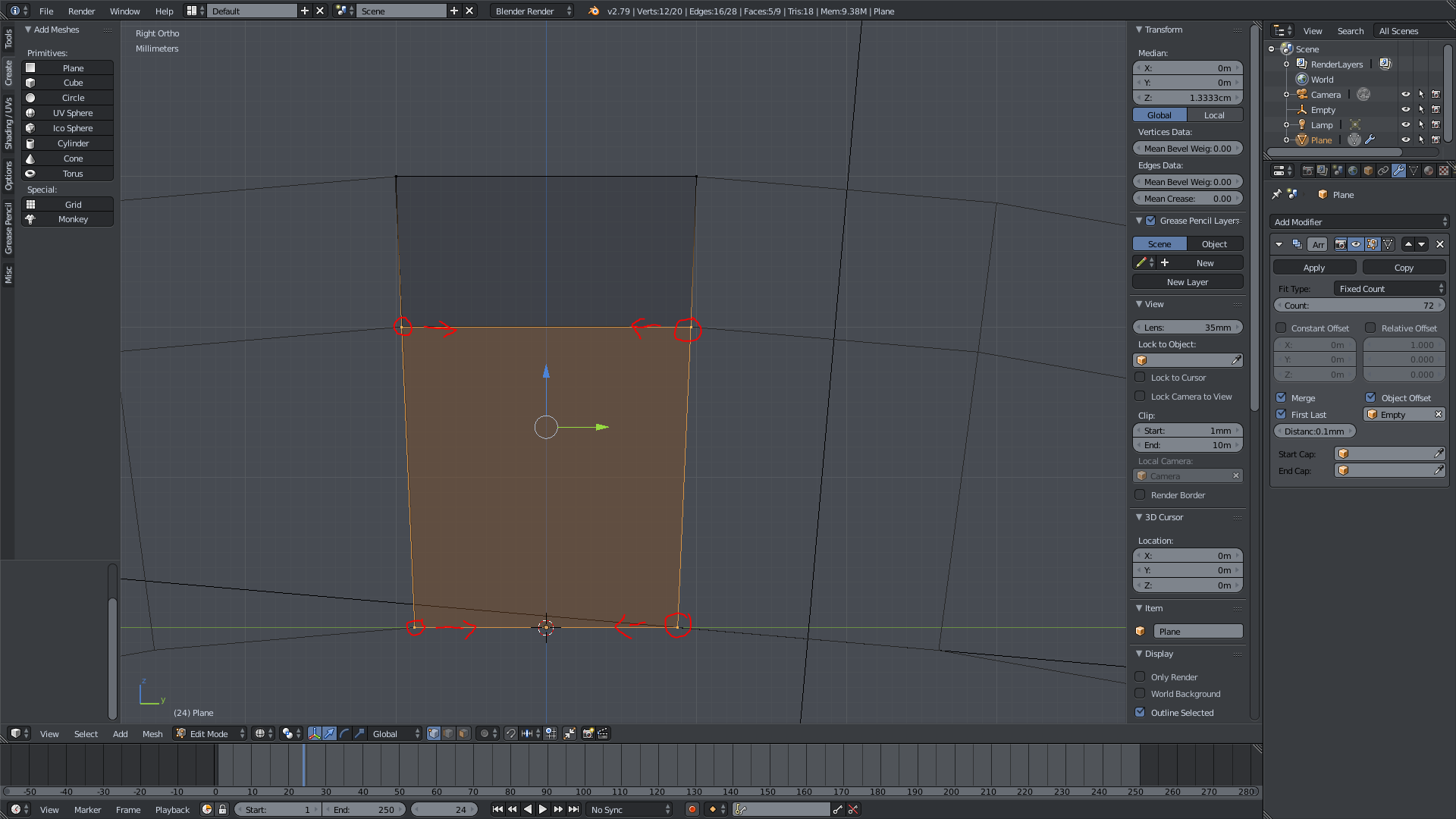Select face select mode icon

[463, 733]
